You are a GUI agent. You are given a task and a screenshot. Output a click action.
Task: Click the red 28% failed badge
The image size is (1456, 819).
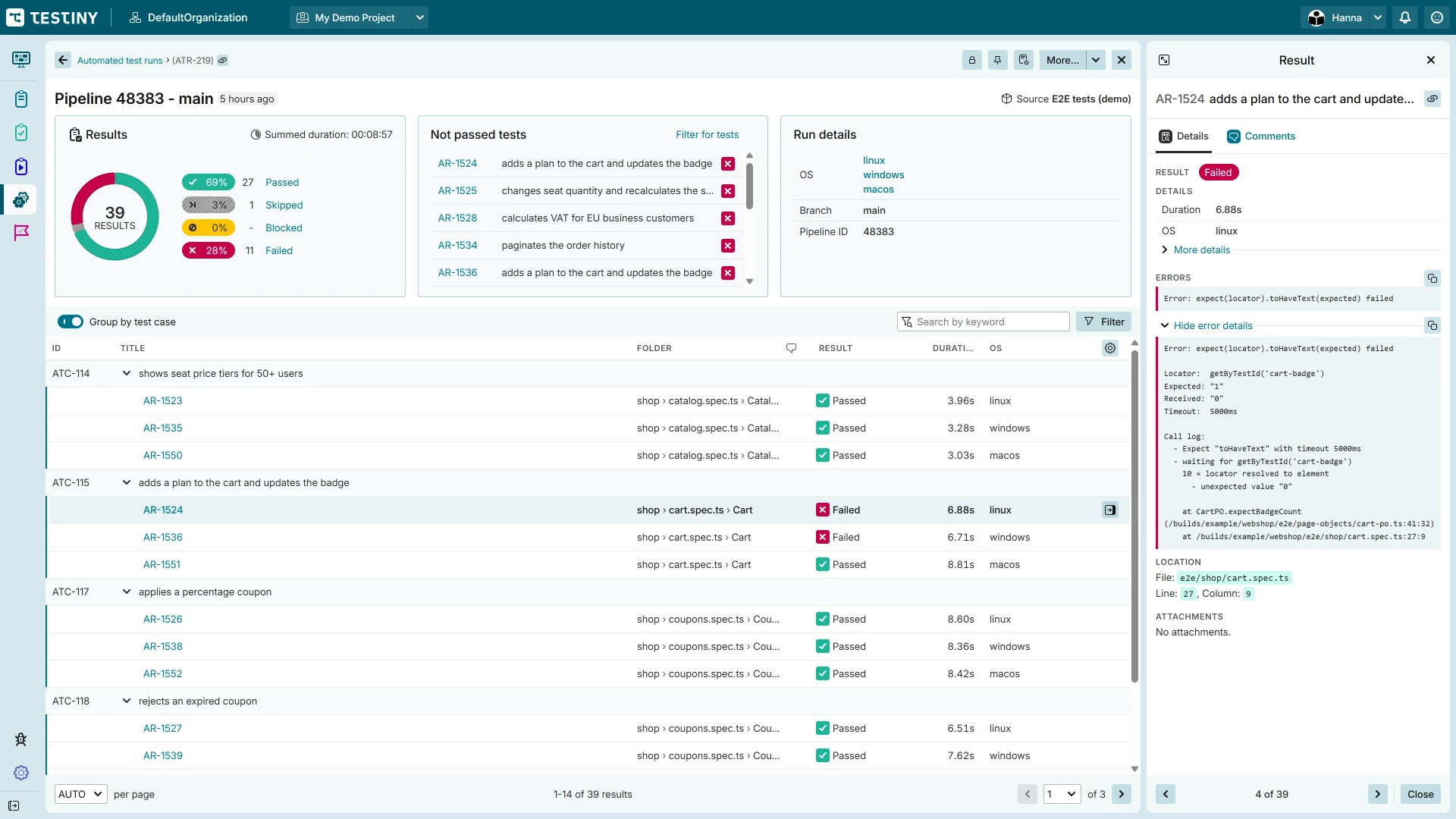(x=209, y=251)
